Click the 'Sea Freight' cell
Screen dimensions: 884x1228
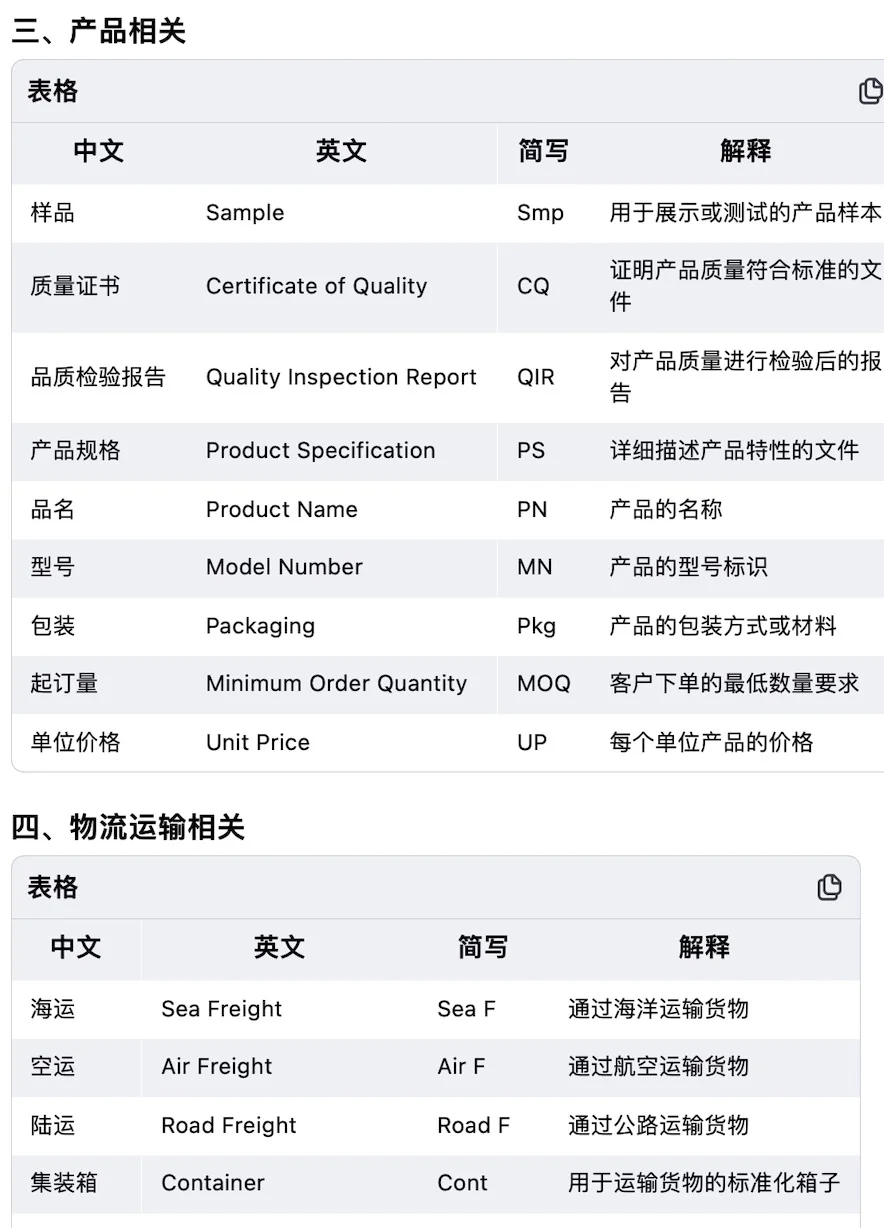pos(221,1009)
